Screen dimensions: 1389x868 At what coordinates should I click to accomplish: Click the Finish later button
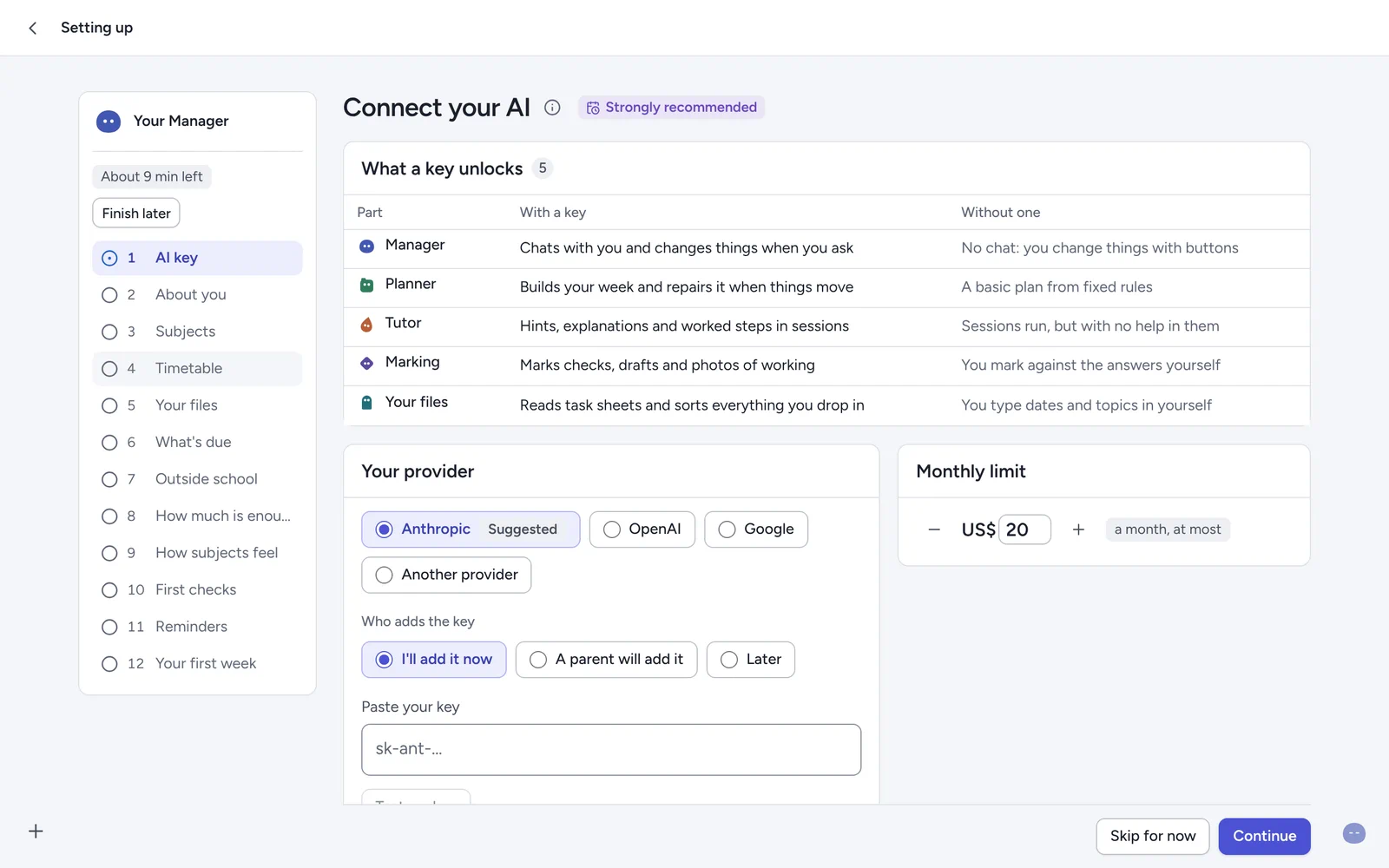click(x=136, y=214)
